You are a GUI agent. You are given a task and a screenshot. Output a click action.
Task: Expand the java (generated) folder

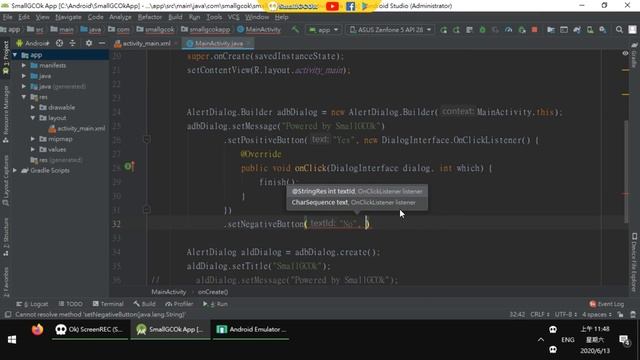point(24,86)
